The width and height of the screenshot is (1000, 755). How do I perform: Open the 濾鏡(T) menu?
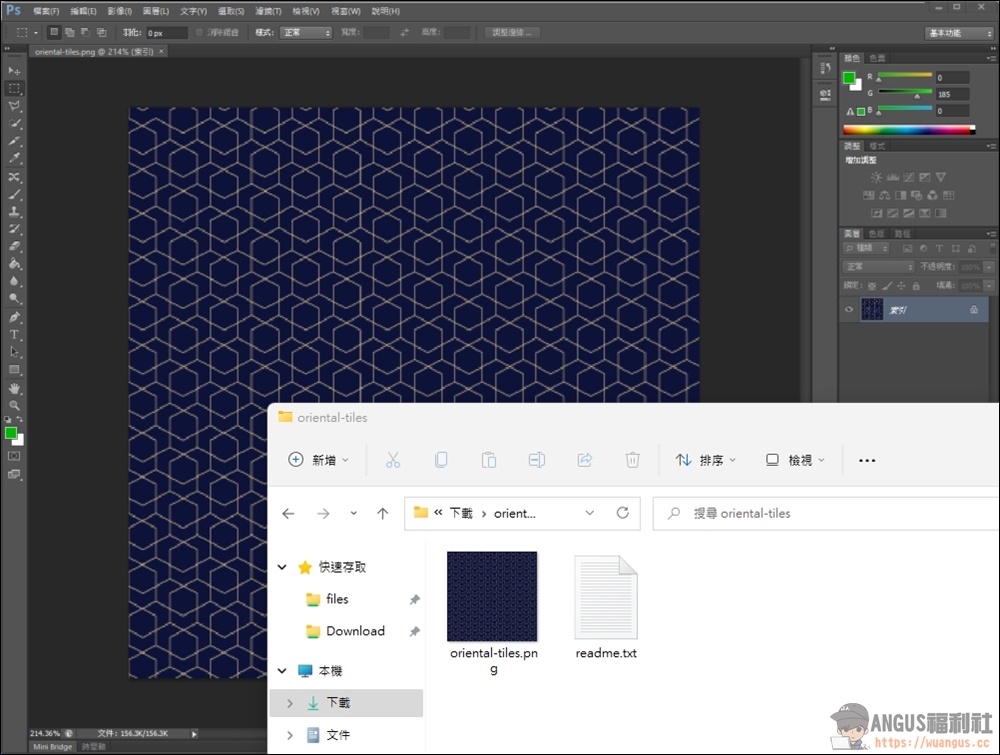click(x=267, y=11)
